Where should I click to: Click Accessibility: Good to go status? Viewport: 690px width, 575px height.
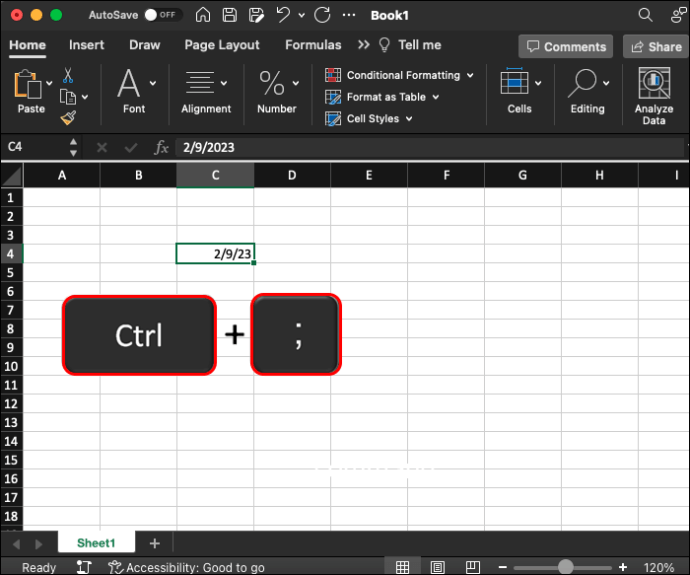187,568
